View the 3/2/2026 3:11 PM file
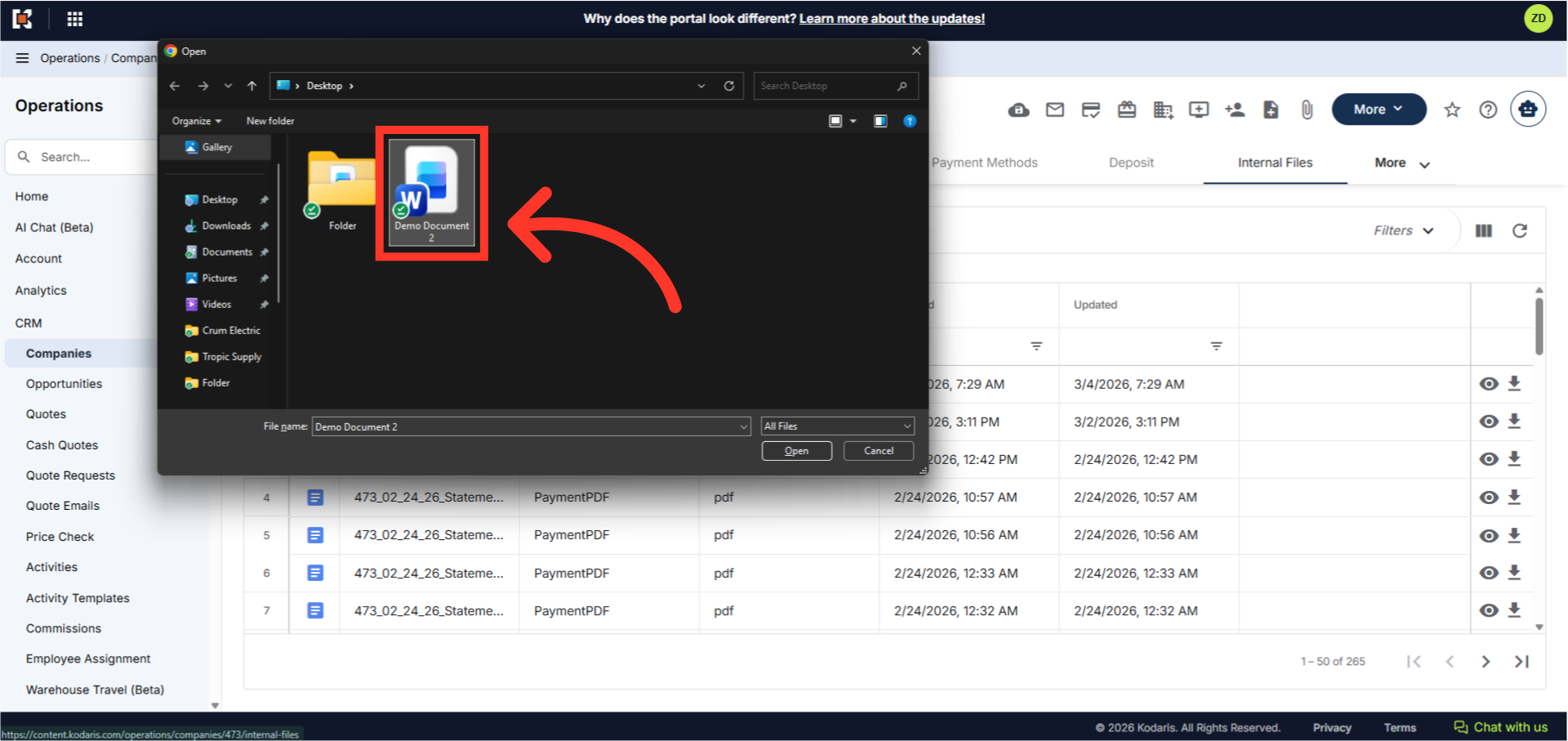 (1489, 422)
